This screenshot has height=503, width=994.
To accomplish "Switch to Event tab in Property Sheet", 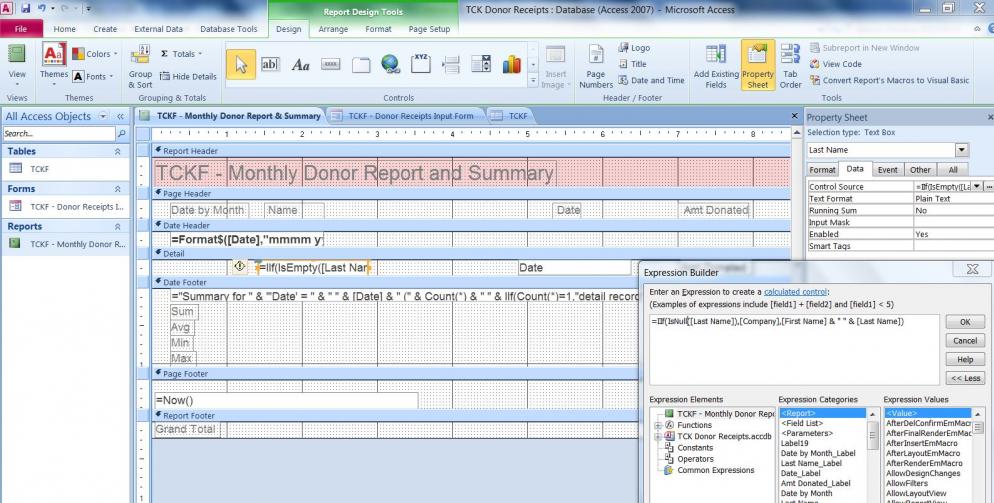I will (x=887, y=169).
